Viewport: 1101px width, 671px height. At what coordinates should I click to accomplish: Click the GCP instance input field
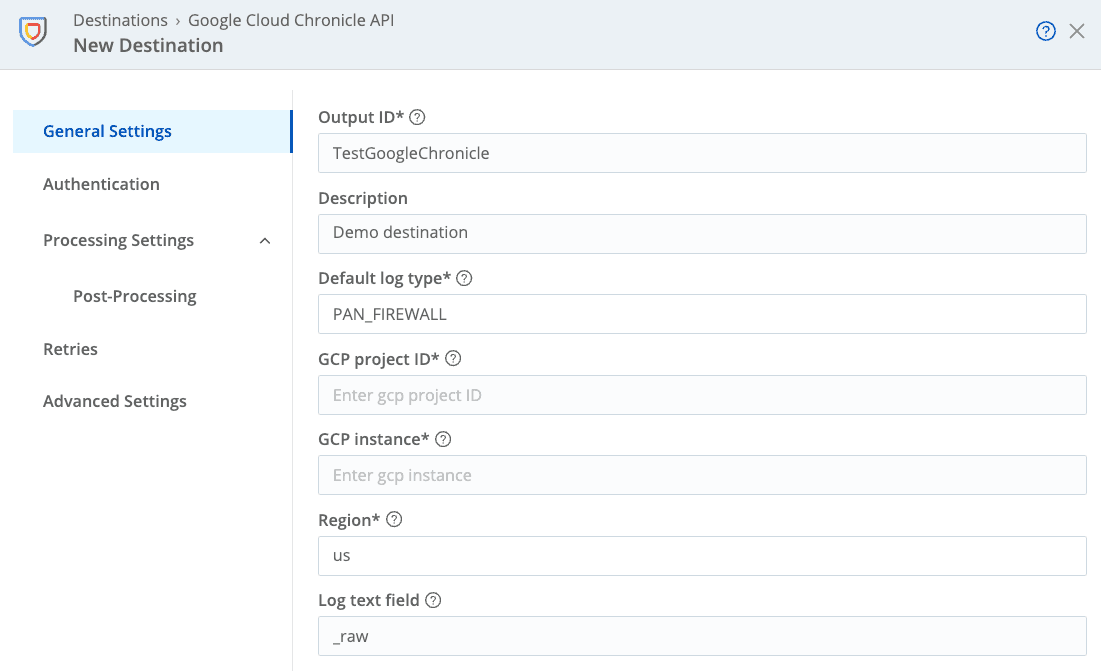(x=702, y=475)
